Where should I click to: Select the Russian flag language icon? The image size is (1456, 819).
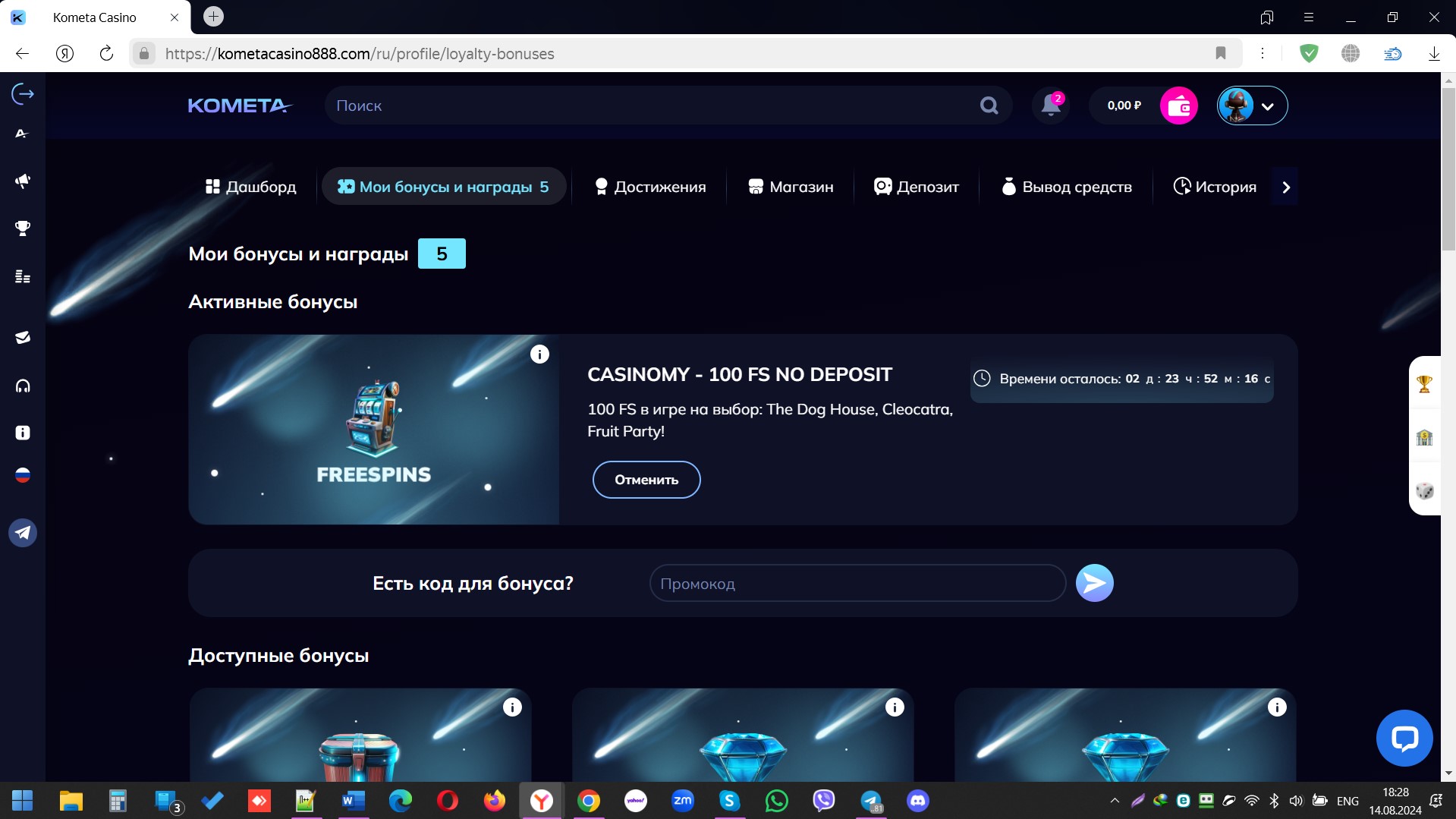pyautogui.click(x=23, y=475)
